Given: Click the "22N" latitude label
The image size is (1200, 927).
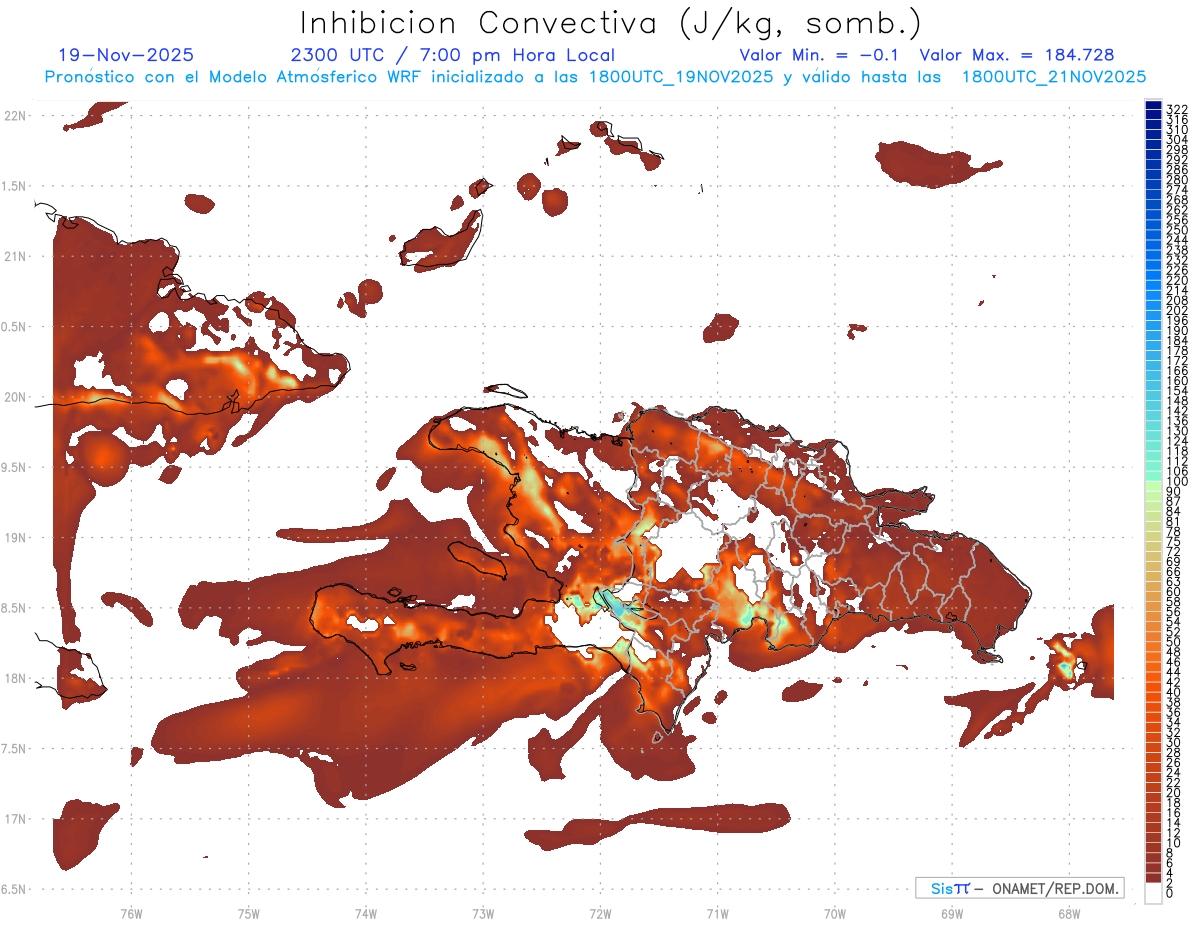Looking at the screenshot, I should tap(14, 116).
